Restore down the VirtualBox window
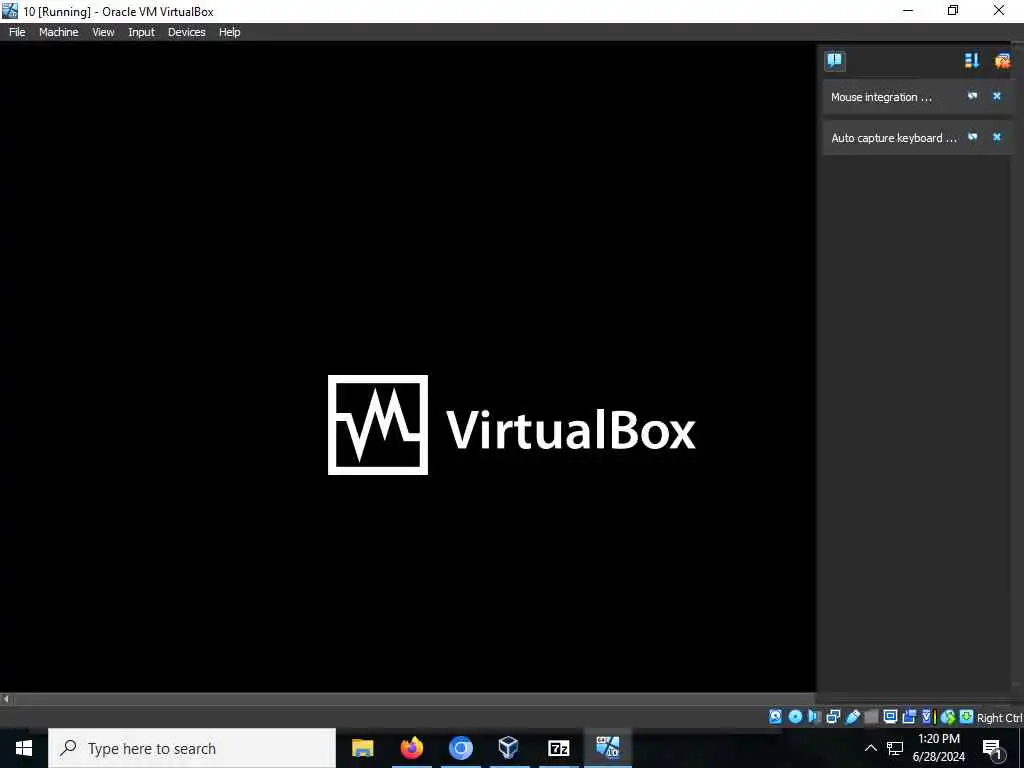This screenshot has height=768, width=1024. [953, 10]
